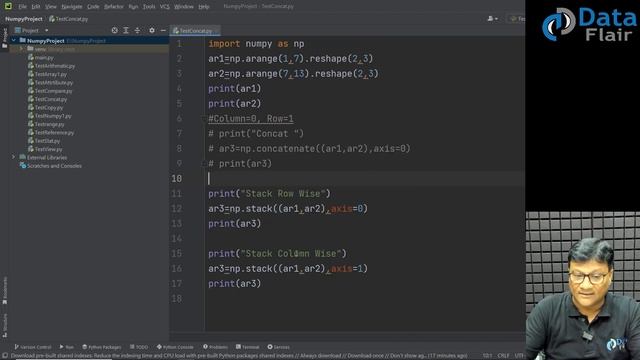Open the VCS menu
The height and width of the screenshot is (360, 640).
pos(164,7)
